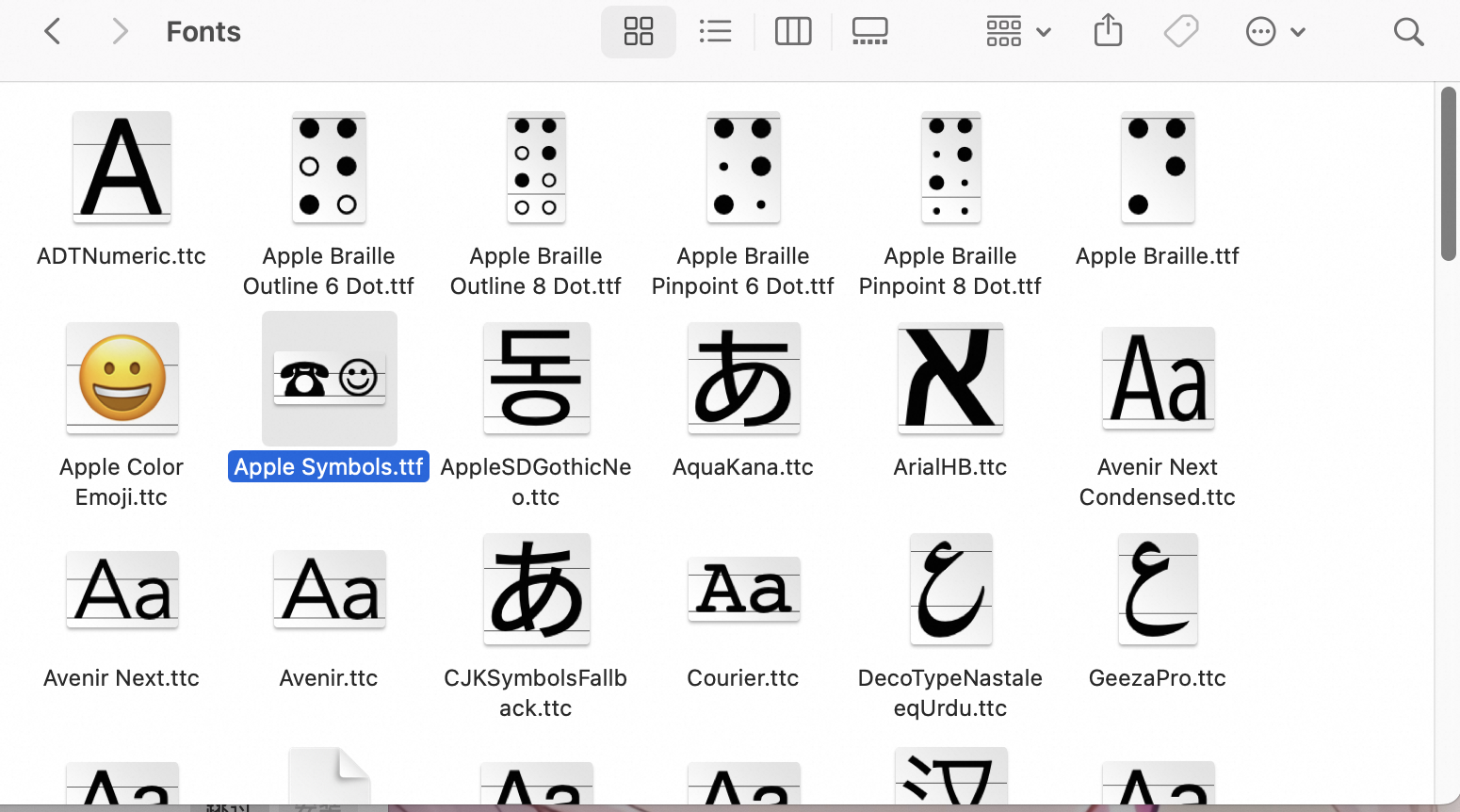Select Apple Braille Pinpoint 8 Dot icon
Viewport: 1460px width, 812px height.
tap(950, 167)
